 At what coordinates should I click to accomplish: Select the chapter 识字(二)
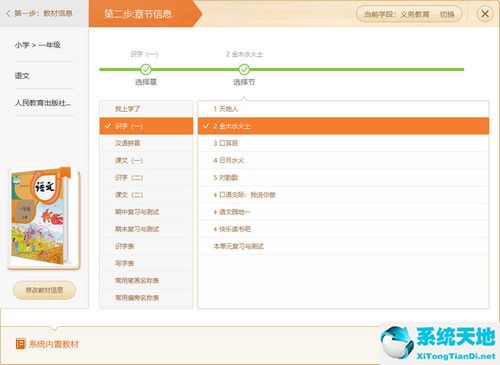(146, 178)
